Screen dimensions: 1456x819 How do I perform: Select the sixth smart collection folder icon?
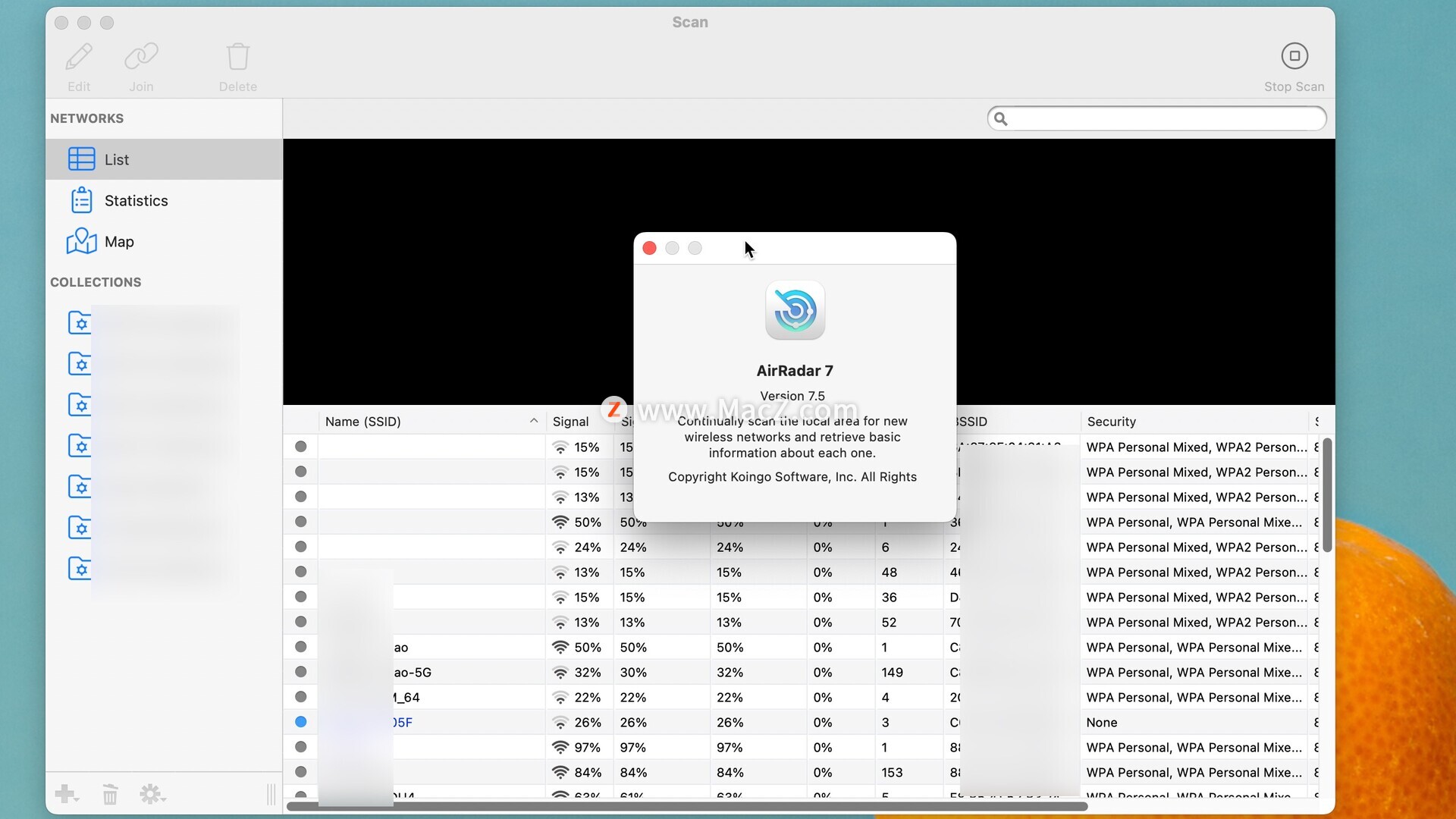(x=80, y=528)
